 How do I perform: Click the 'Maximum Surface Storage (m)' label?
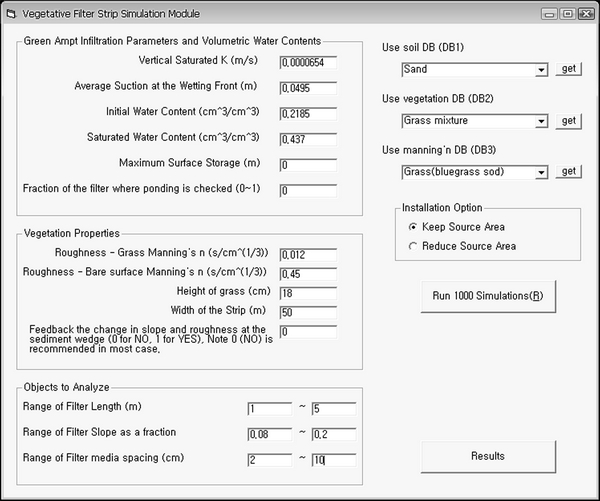(189, 163)
